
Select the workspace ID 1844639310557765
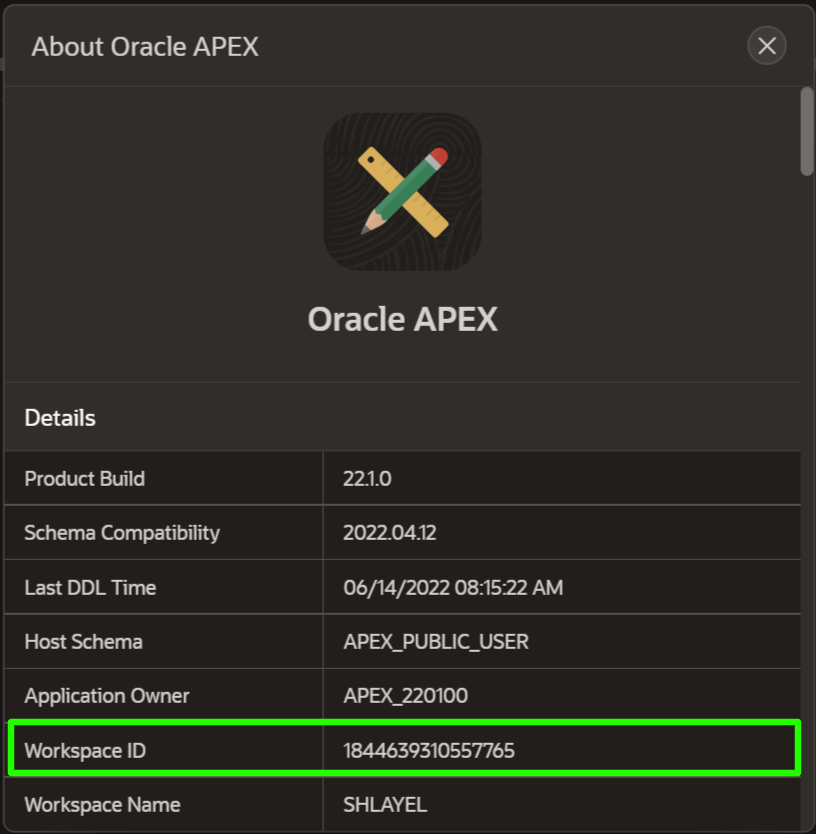429,751
